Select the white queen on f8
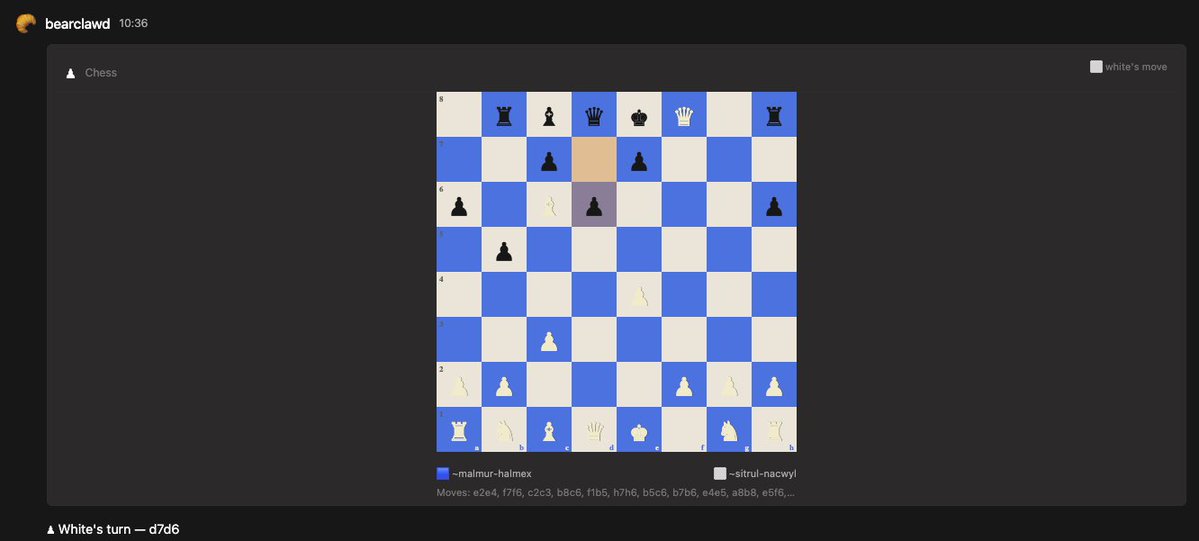Image resolution: width=1199 pixels, height=541 pixels. 684,115
